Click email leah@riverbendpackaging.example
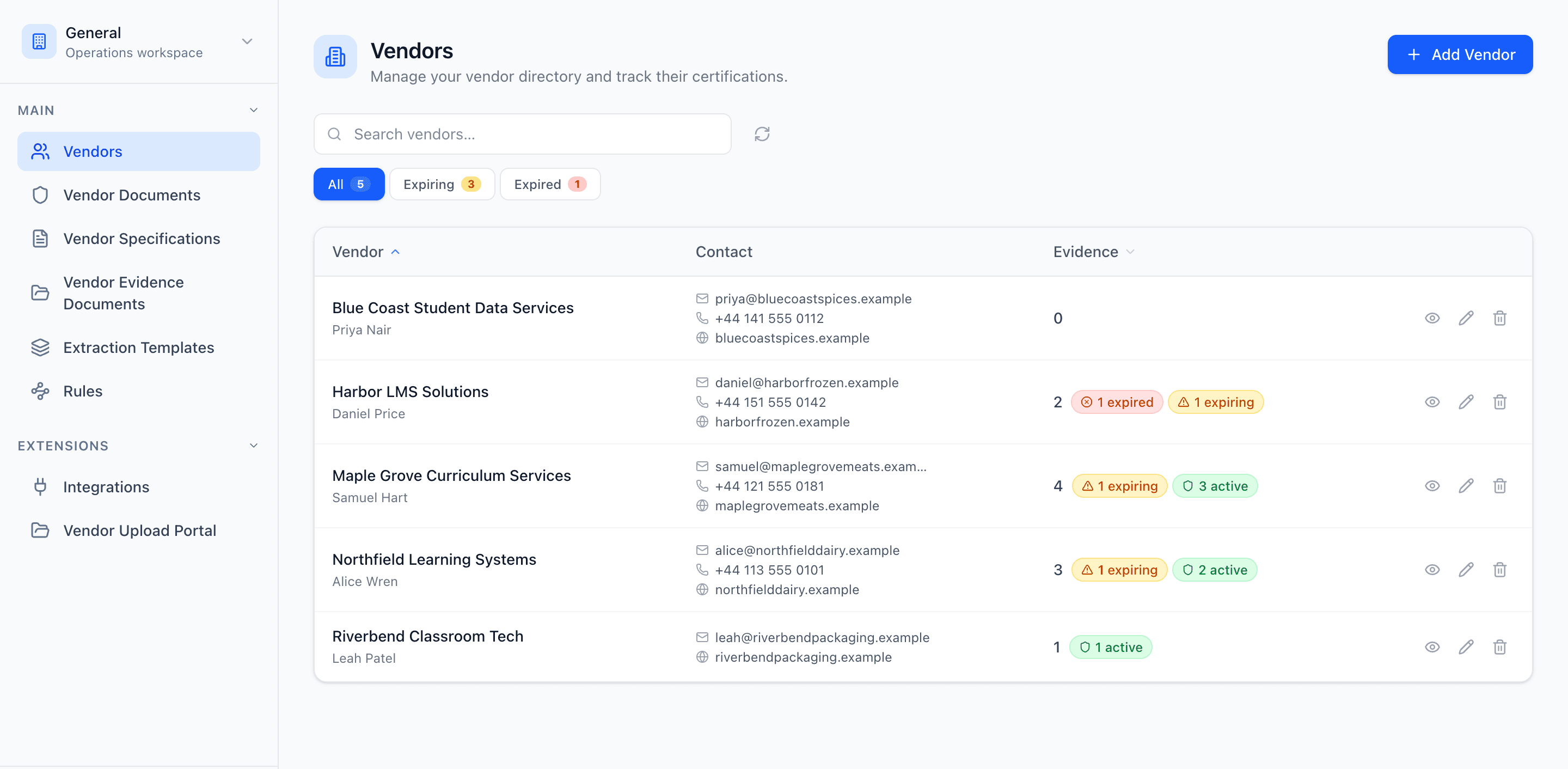 pos(822,638)
